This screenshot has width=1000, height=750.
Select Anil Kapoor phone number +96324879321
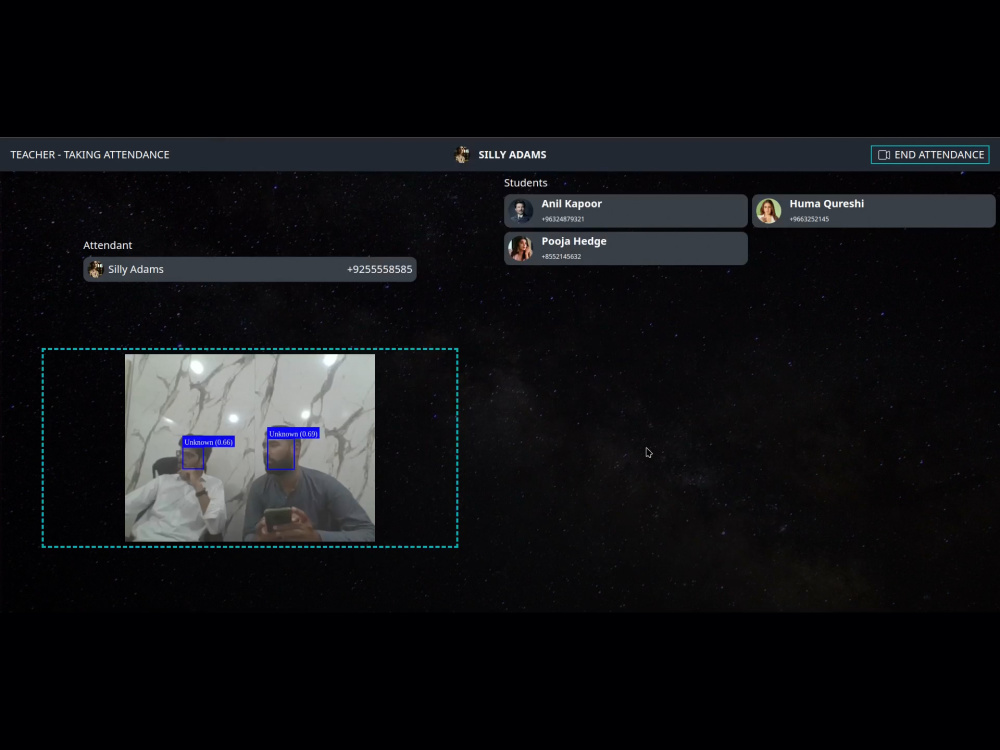pos(563,219)
